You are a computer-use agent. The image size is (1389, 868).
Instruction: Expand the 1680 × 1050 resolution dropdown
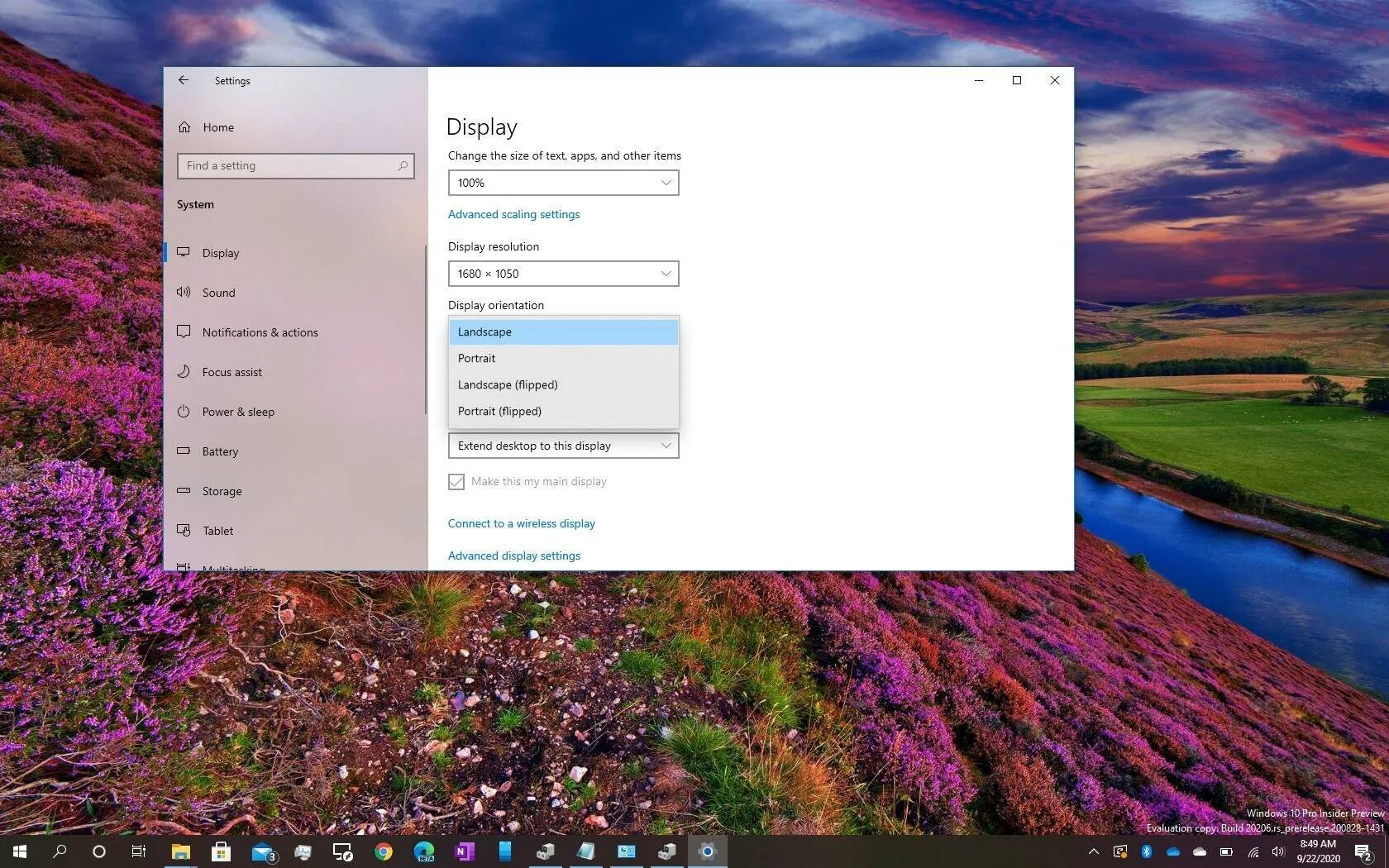pos(563,274)
